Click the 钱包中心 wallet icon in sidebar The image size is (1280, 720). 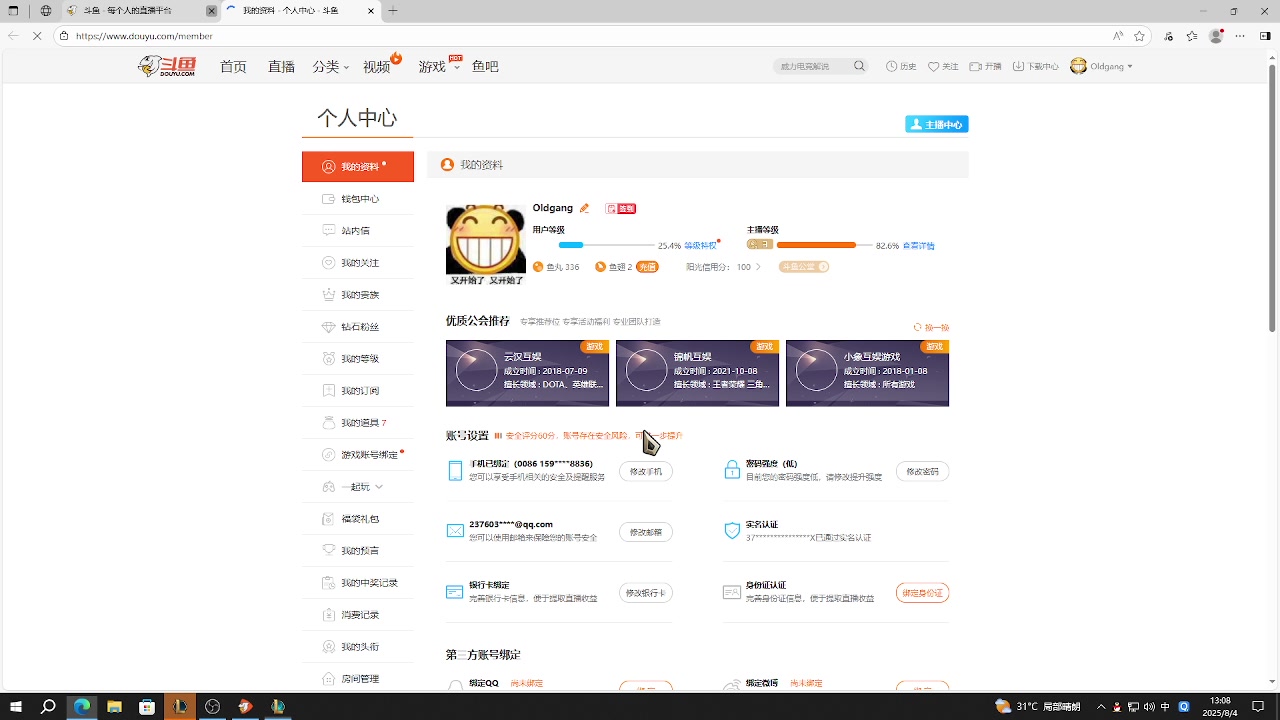pos(329,199)
